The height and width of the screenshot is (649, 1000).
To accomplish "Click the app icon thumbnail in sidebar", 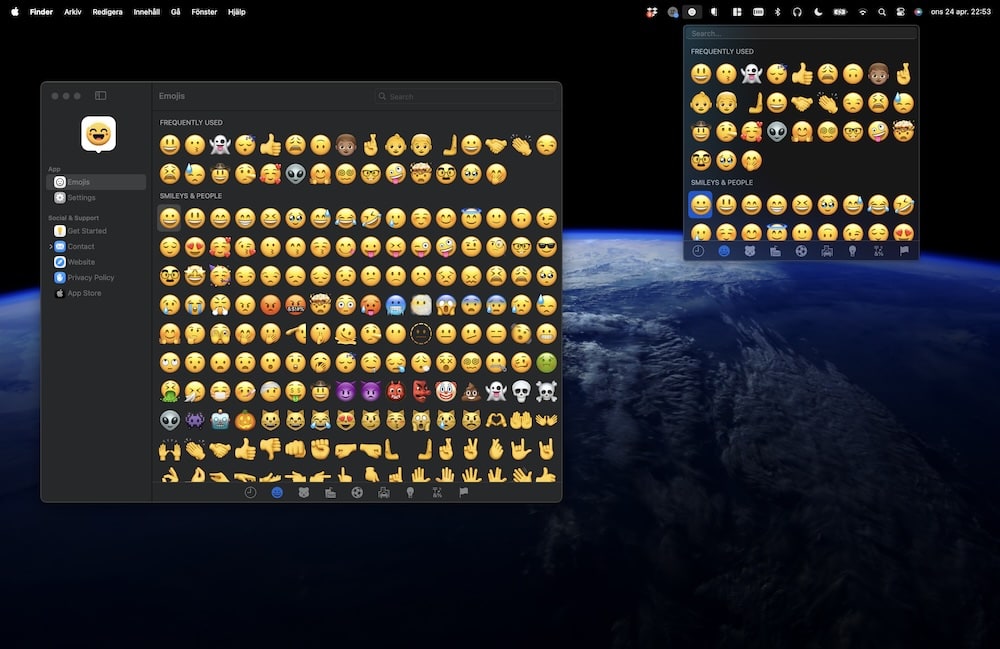I will point(98,134).
